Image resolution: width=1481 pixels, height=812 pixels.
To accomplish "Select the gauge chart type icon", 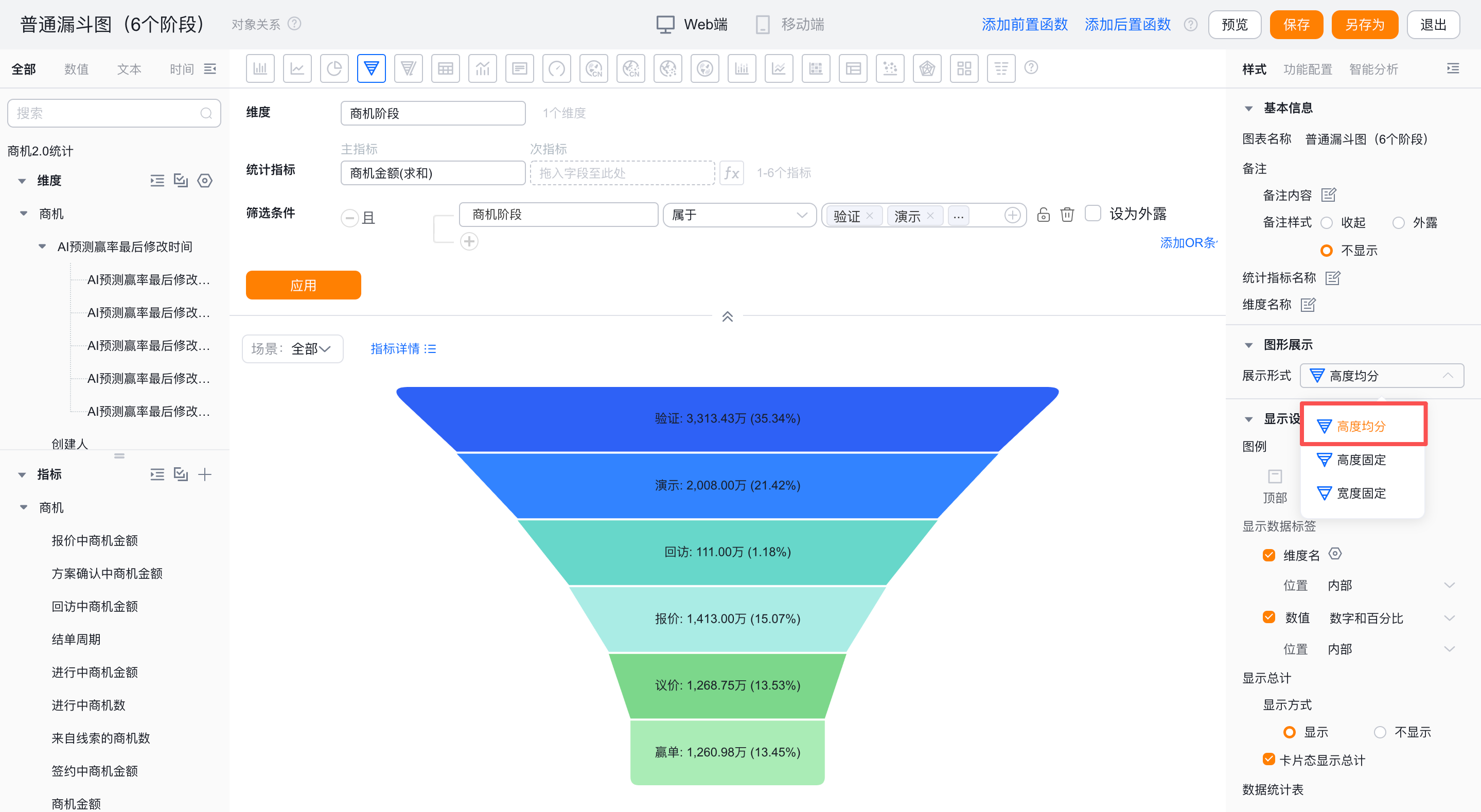I will (x=556, y=69).
